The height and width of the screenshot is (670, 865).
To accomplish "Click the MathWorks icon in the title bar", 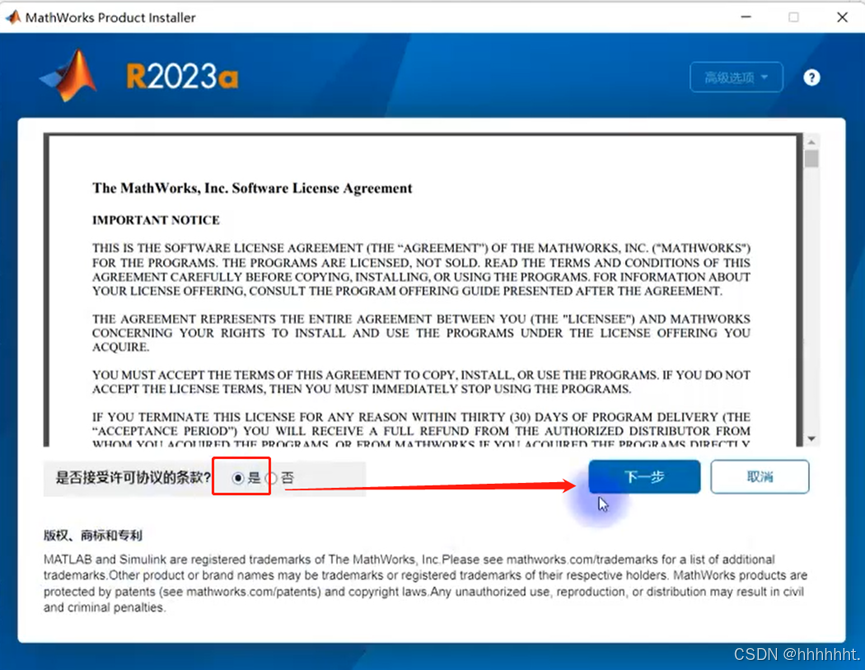I will click(13, 18).
